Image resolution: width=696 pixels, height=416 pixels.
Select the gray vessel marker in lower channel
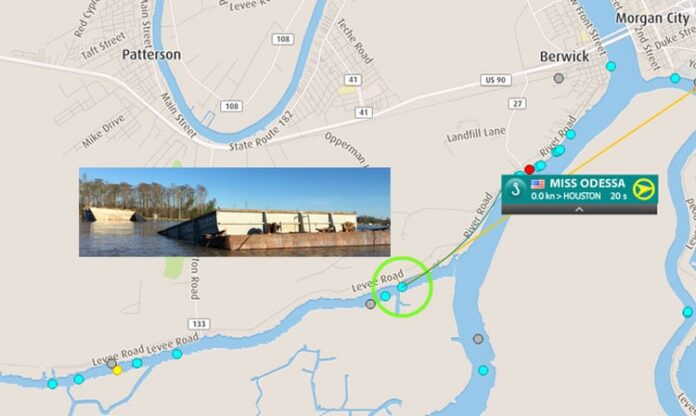pos(478,339)
